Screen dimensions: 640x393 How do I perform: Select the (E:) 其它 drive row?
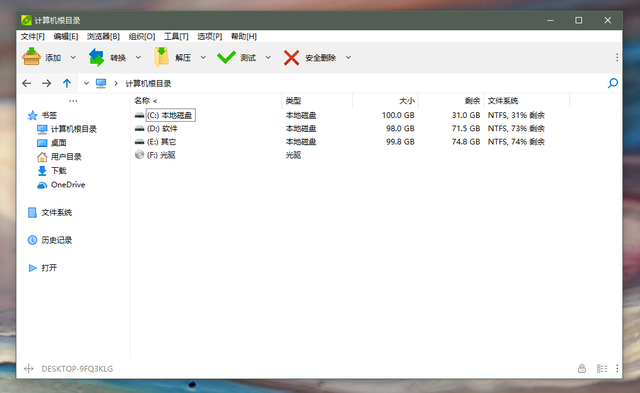click(x=351, y=142)
